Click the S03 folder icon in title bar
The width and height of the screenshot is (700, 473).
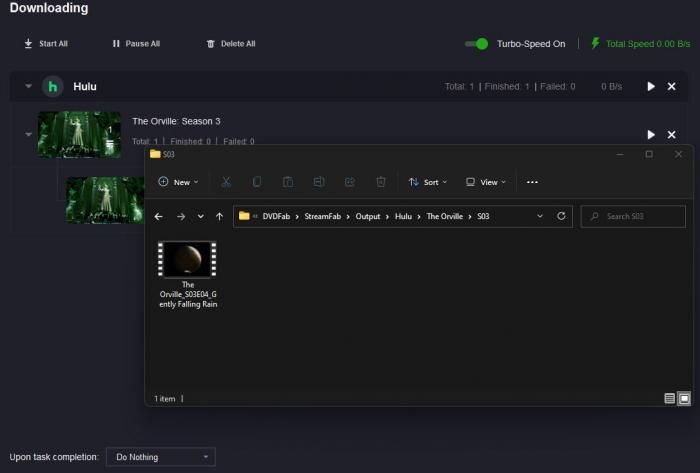point(155,154)
